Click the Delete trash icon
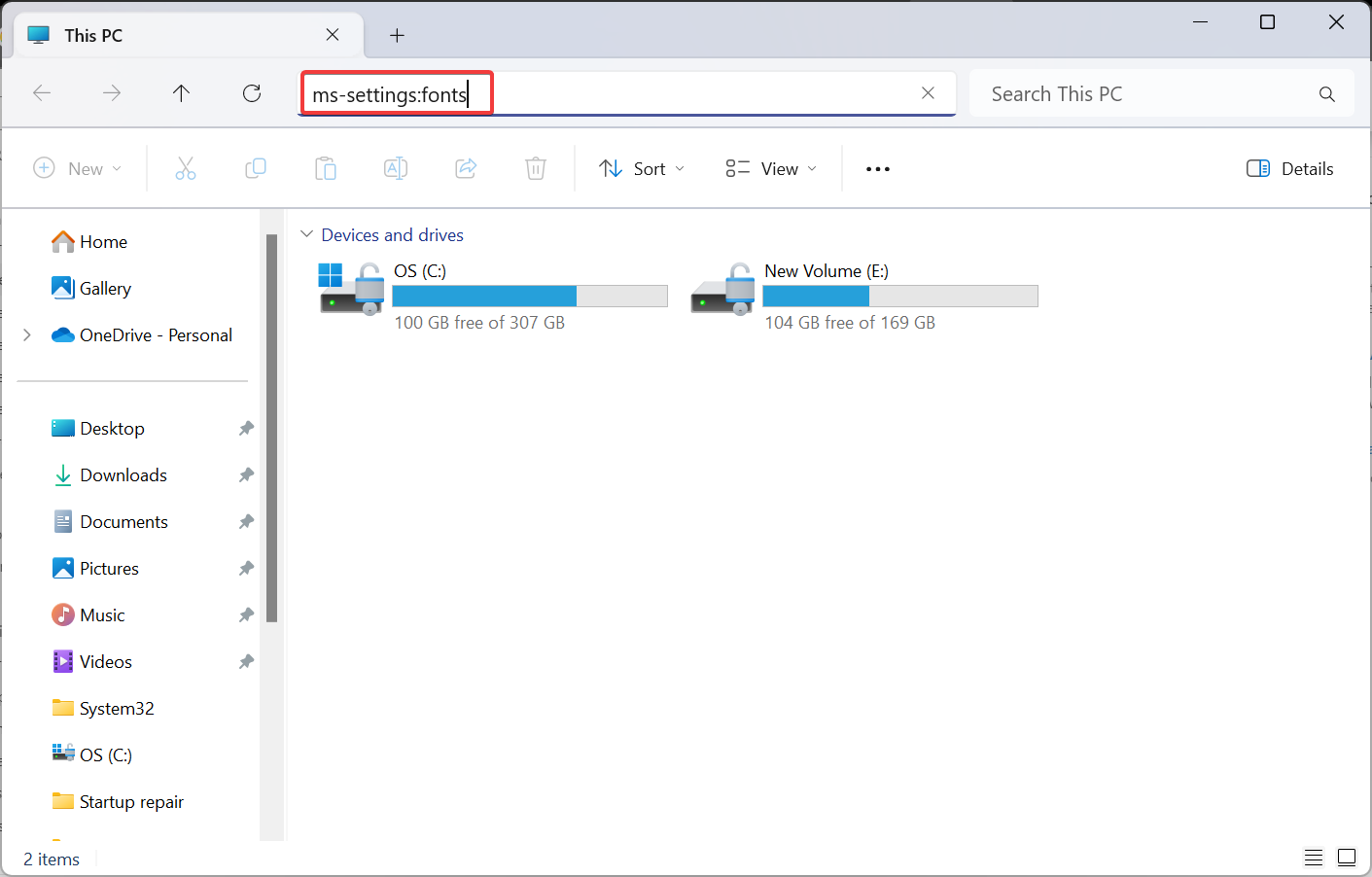The width and height of the screenshot is (1372, 877). (535, 168)
